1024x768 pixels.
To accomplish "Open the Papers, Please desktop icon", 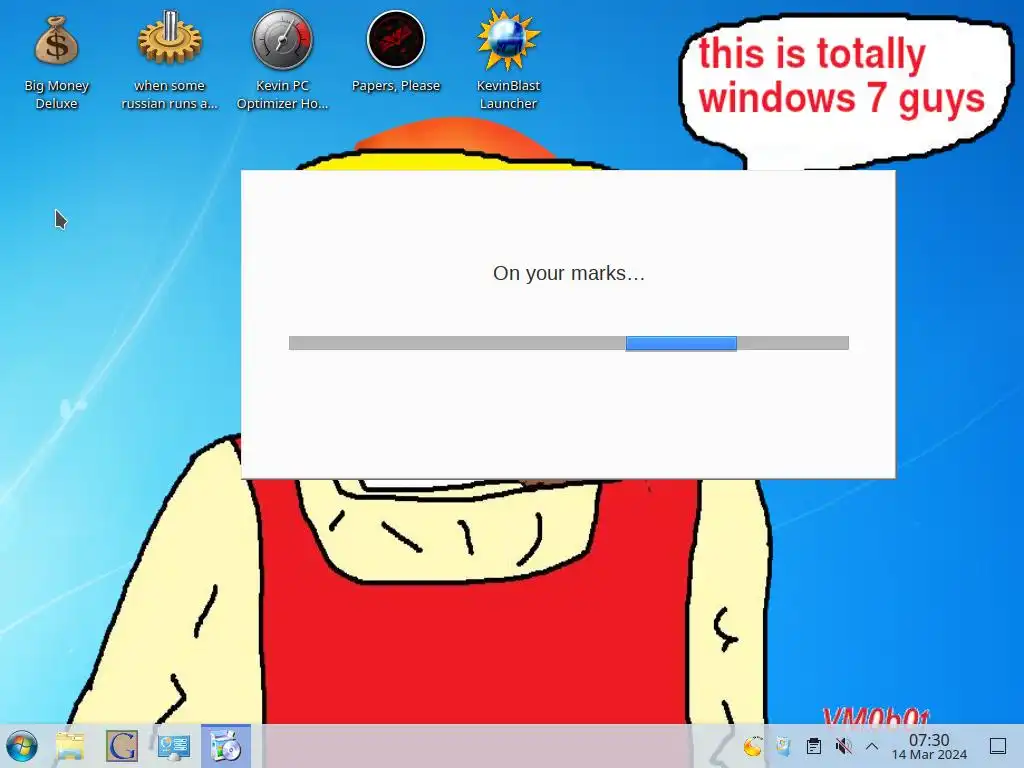I will pos(396,52).
